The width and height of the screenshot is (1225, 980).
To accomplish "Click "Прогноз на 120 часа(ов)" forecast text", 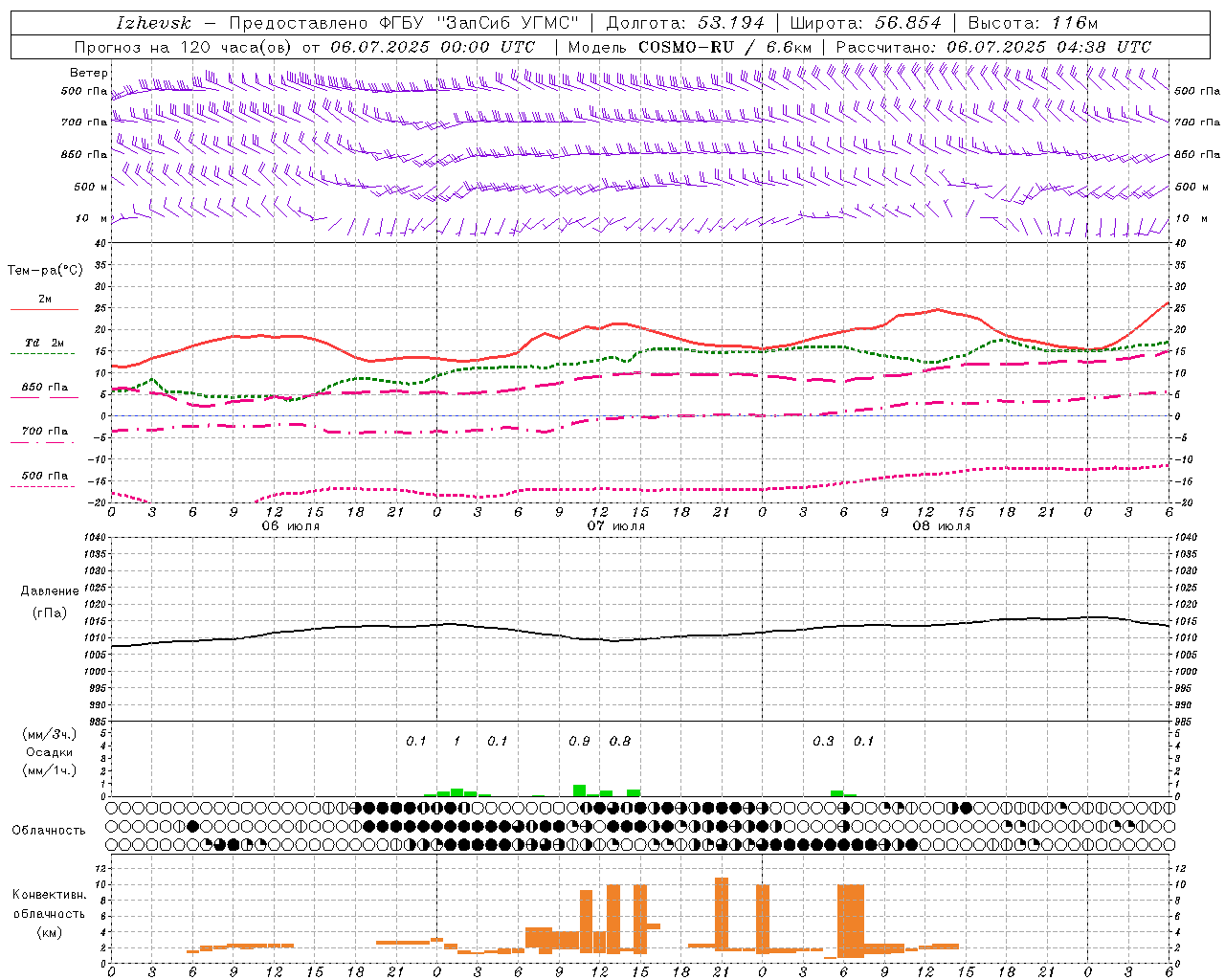I will click(x=184, y=47).
